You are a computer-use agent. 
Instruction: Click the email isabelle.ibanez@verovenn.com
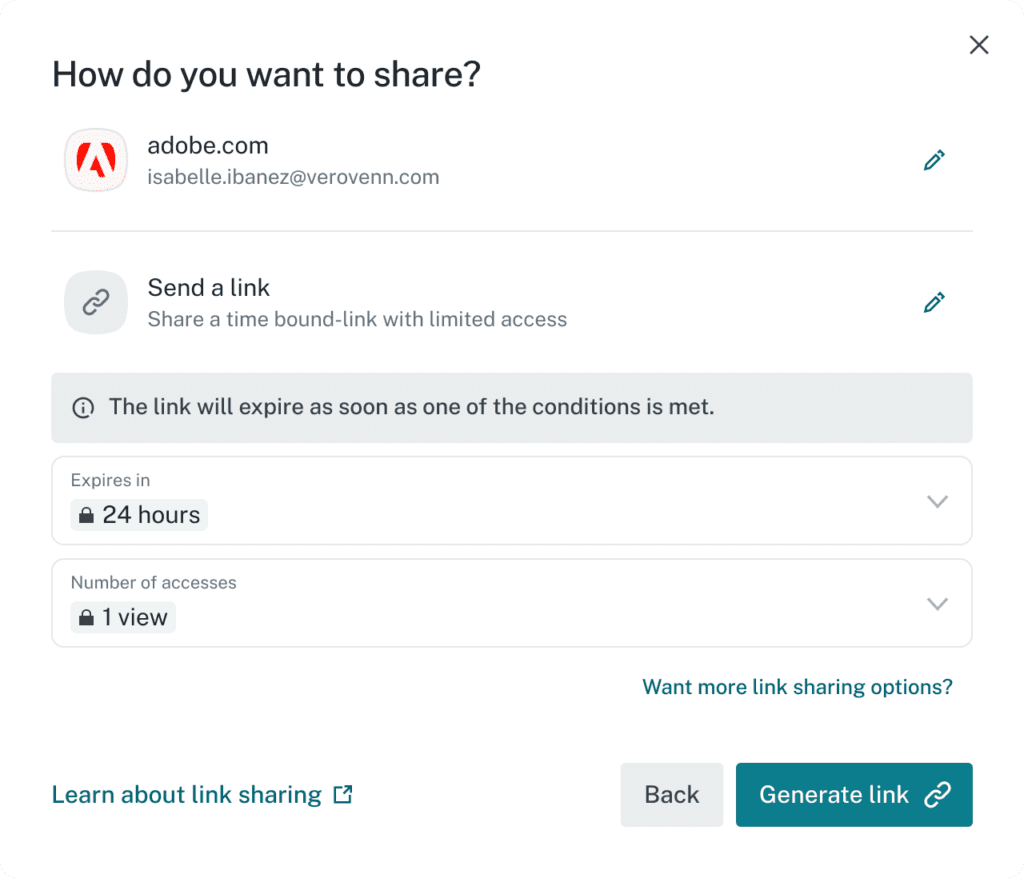[293, 176]
